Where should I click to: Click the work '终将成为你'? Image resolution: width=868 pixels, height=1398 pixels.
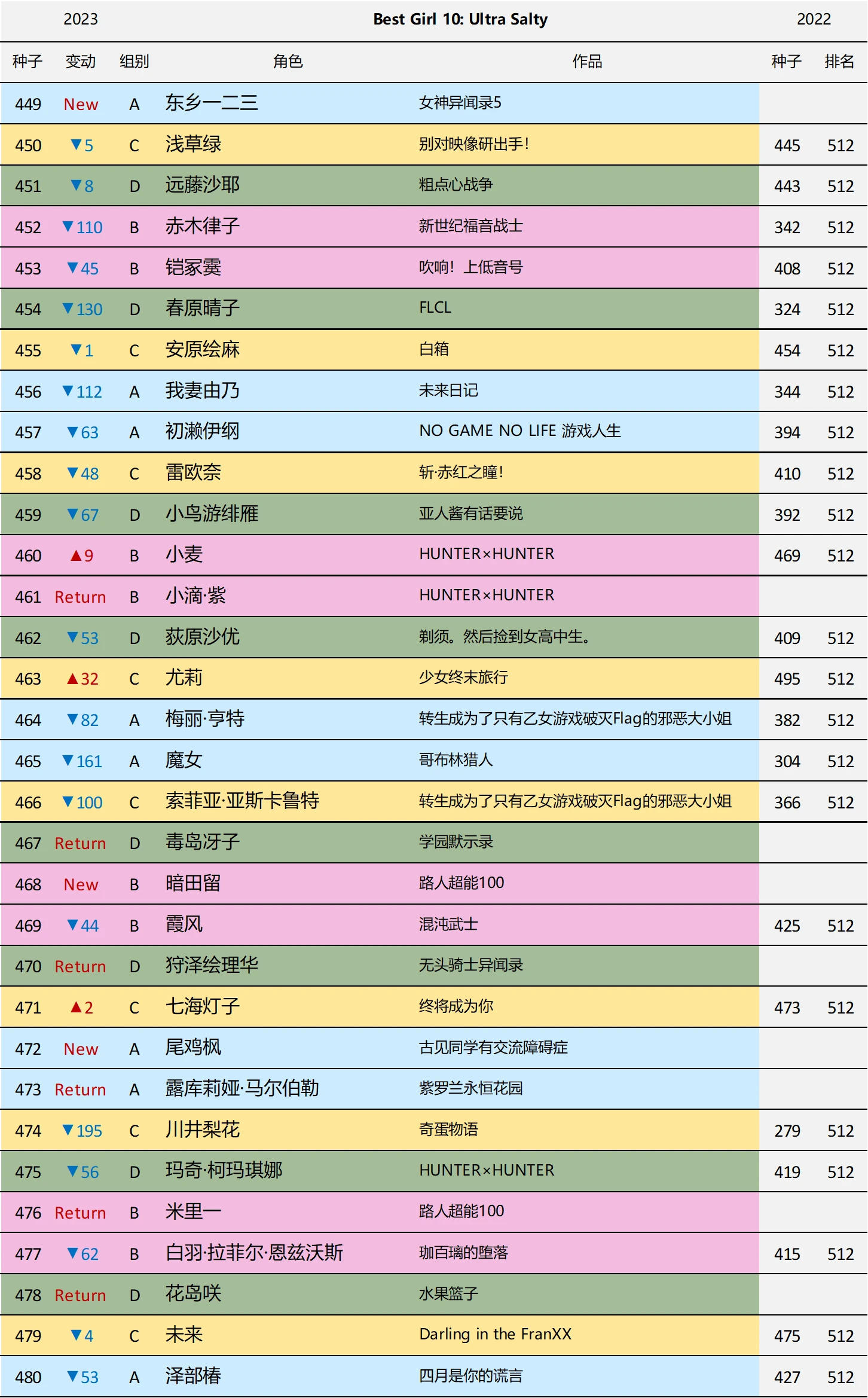point(456,1006)
